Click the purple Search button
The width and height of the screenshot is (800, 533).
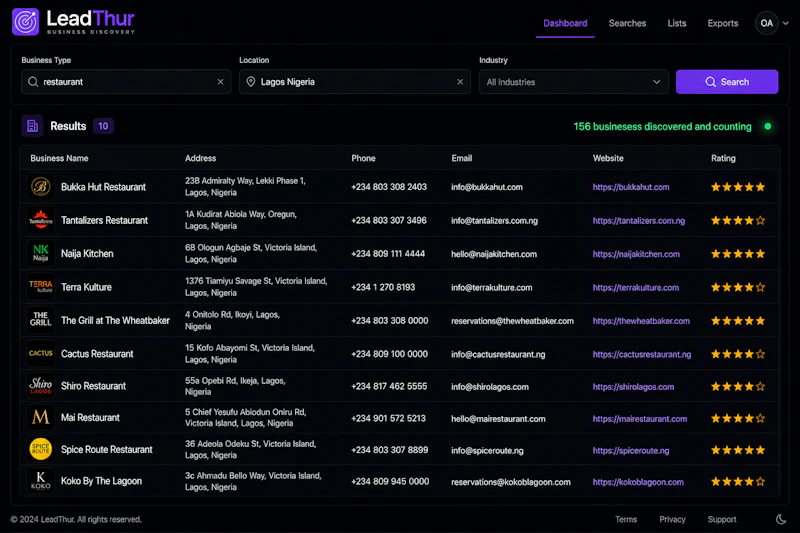(727, 82)
